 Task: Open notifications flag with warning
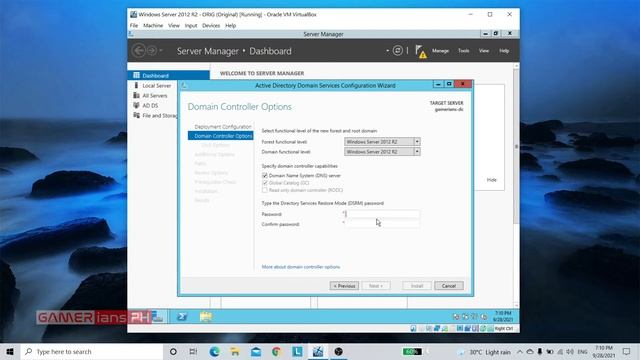point(420,51)
